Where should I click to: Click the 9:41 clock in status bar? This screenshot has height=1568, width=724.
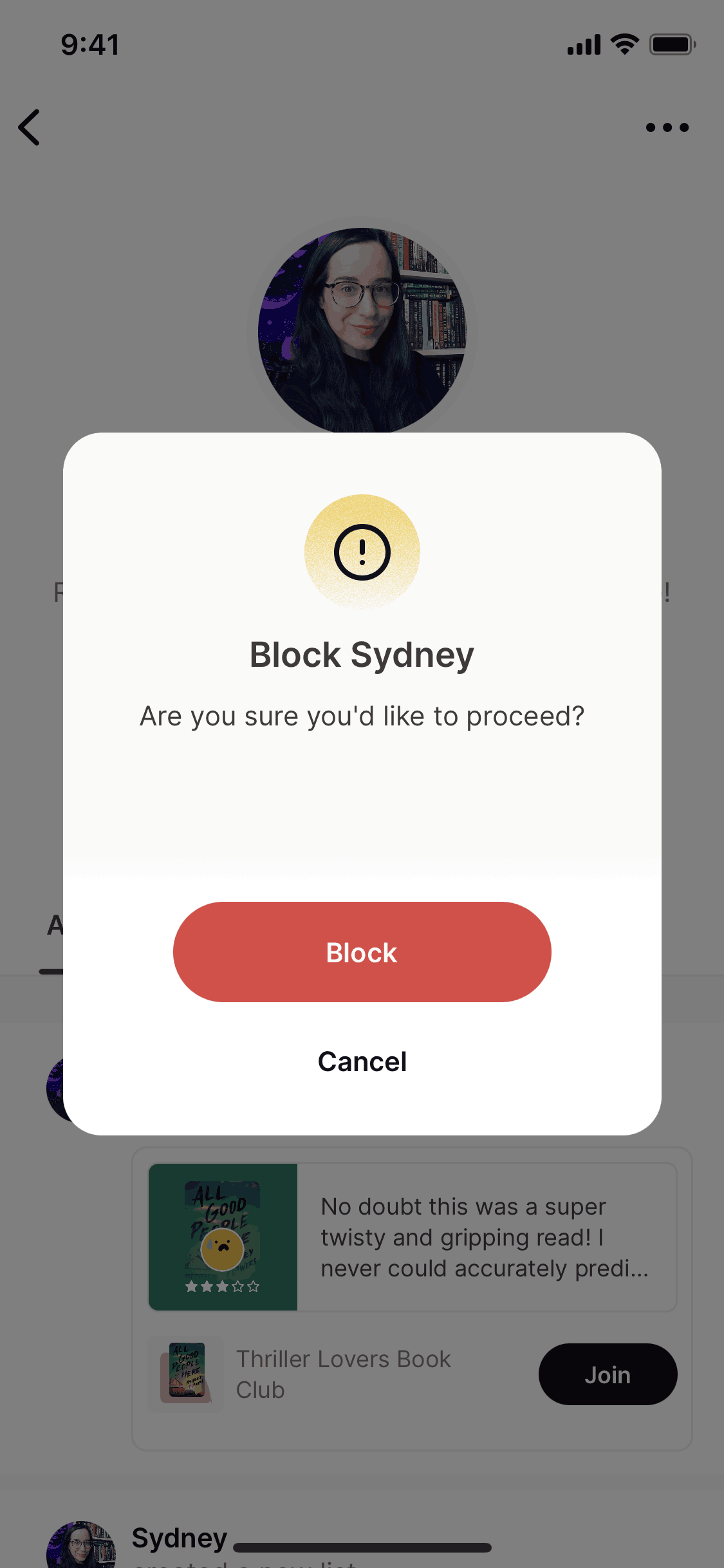pos(90,45)
